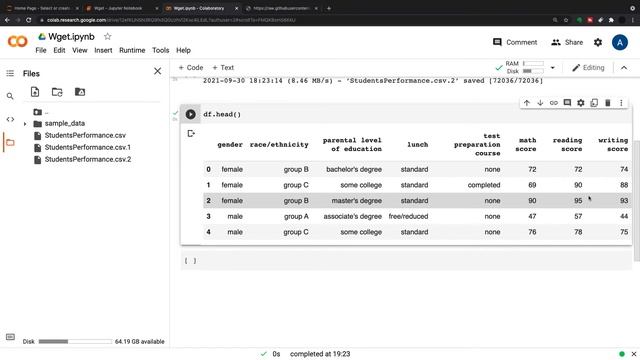Image resolution: width=640 pixels, height=360 pixels.
Task: Click 'free/reduced' lunch cell
Action: (408, 216)
